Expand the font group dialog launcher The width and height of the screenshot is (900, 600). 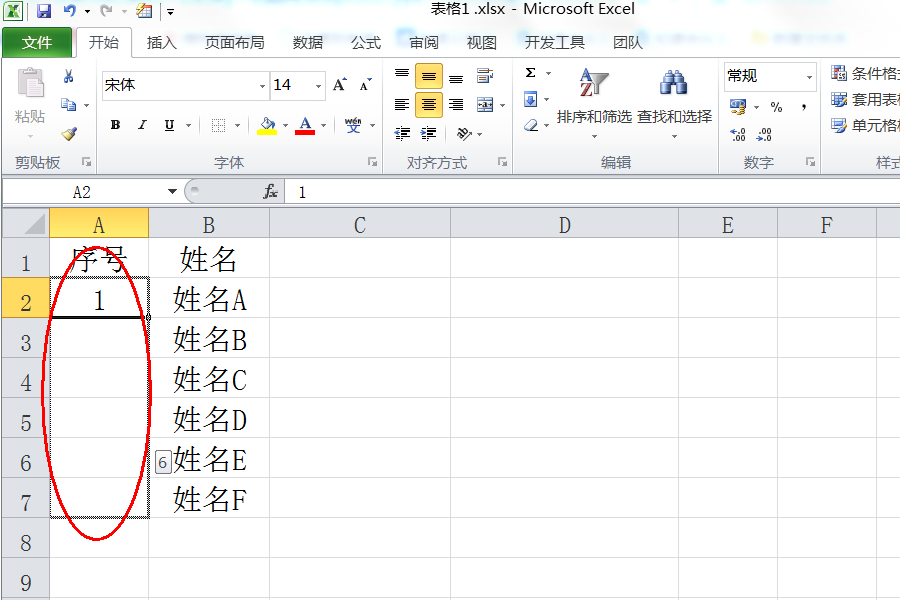pyautogui.click(x=373, y=162)
